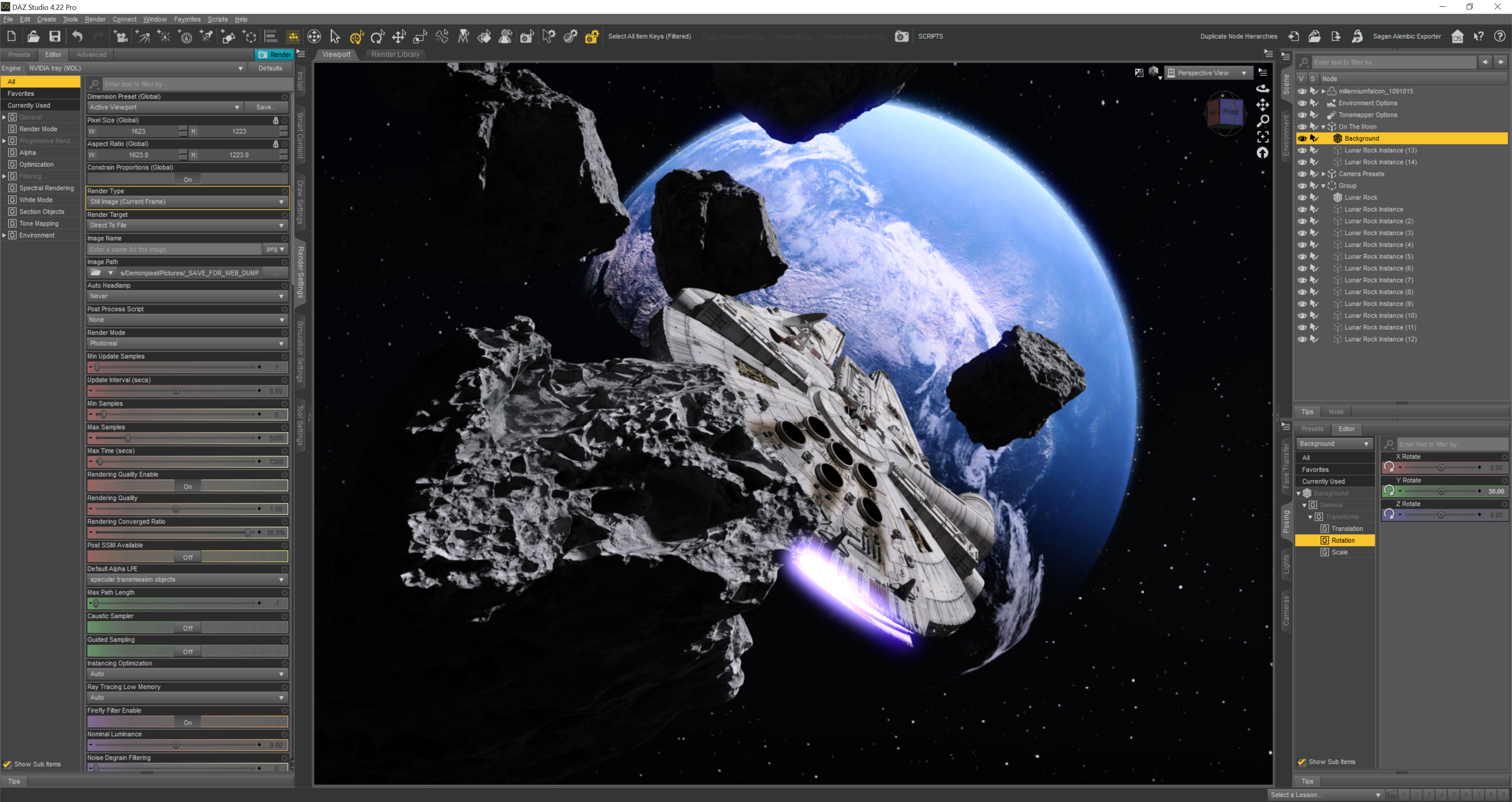Image resolution: width=1512 pixels, height=802 pixels.
Task: Click the camera icon beside SCRIPTS
Action: (902, 36)
